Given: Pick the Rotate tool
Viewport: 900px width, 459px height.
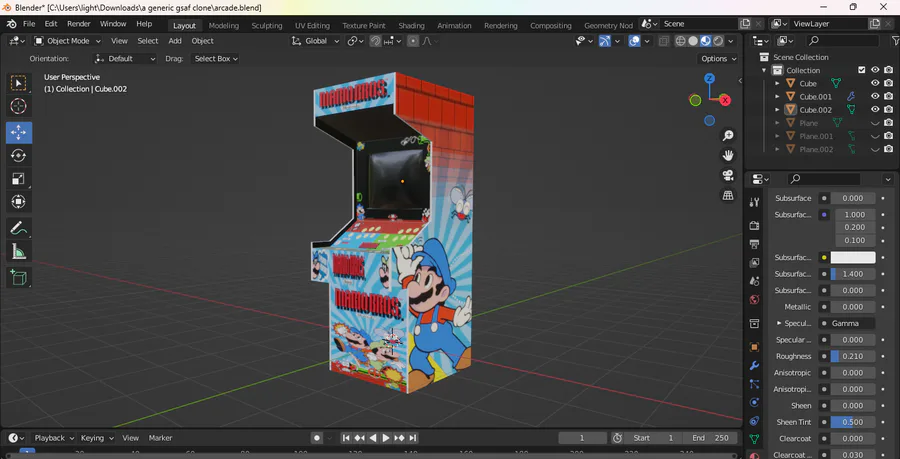Looking at the screenshot, I should click(x=18, y=155).
